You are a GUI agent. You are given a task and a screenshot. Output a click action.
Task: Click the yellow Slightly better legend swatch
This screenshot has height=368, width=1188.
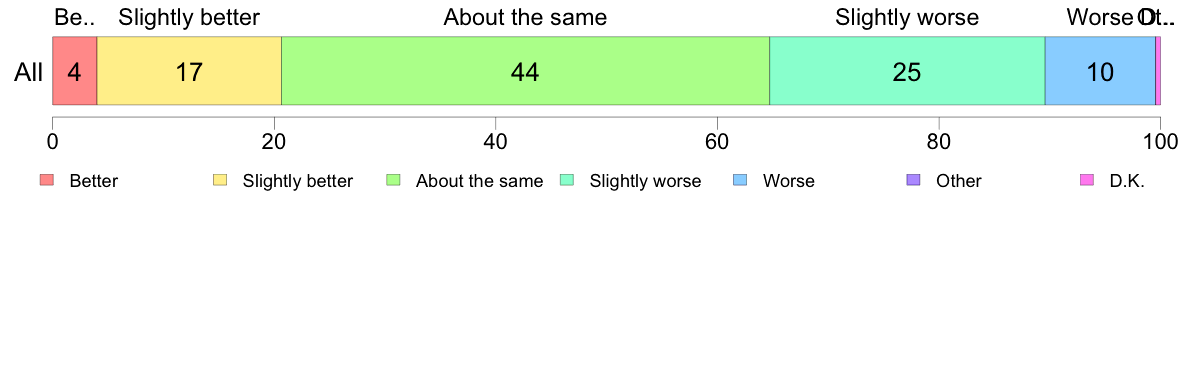click(x=220, y=180)
